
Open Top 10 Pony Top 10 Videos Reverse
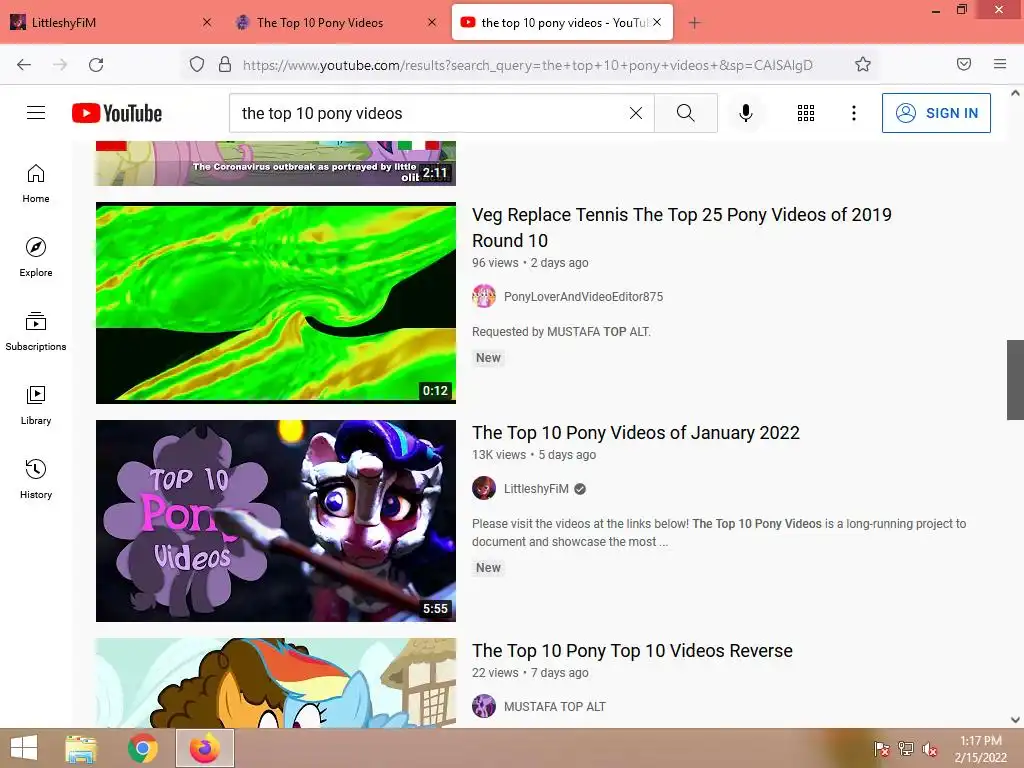(632, 650)
